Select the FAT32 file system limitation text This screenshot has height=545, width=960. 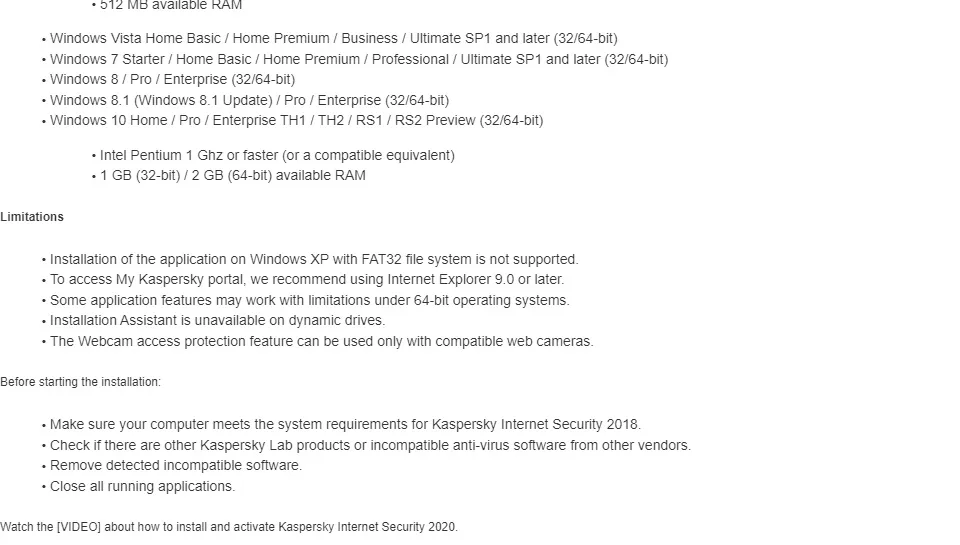click(x=314, y=260)
